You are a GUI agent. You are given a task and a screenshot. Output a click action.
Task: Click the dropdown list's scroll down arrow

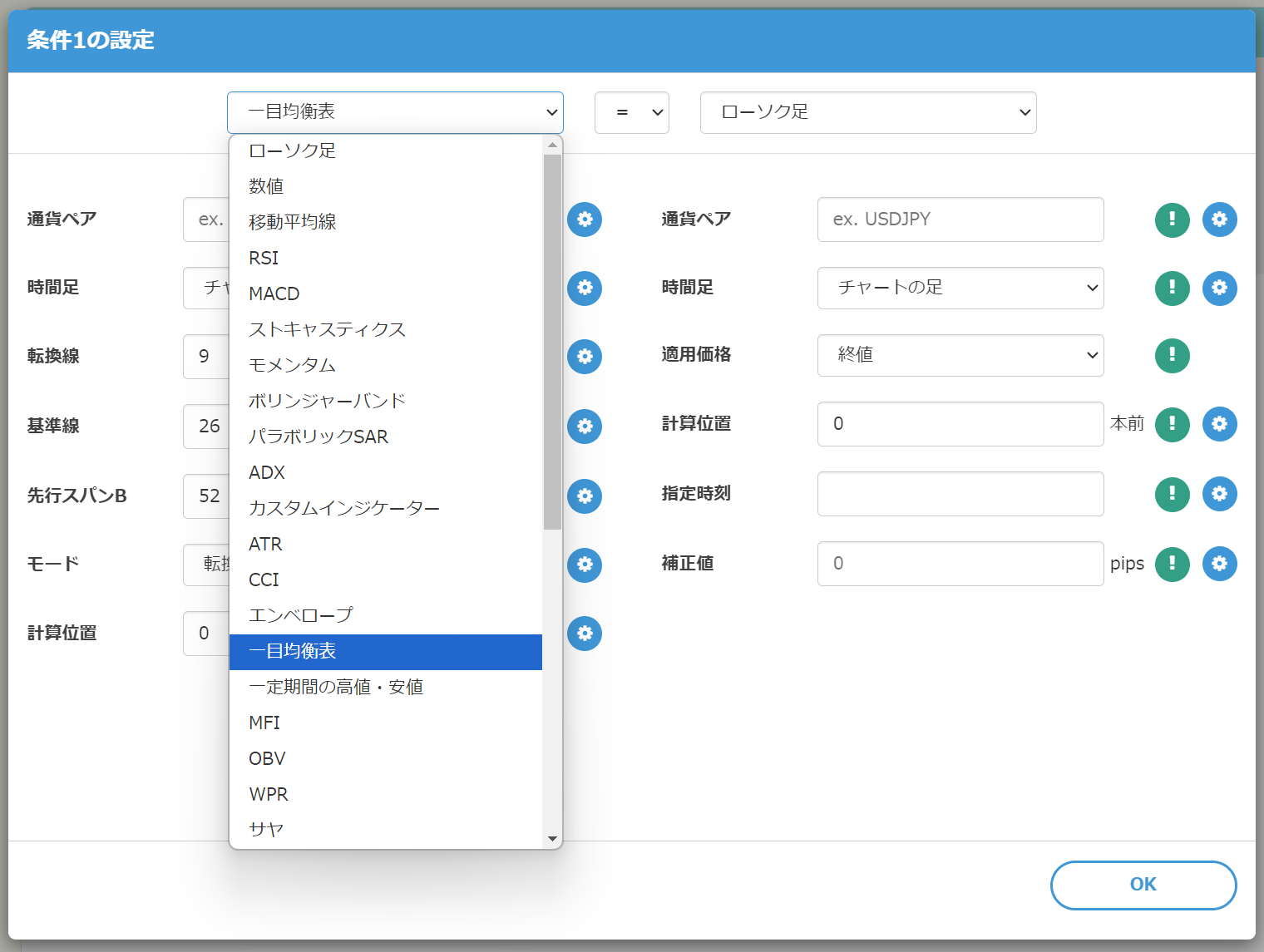click(552, 839)
